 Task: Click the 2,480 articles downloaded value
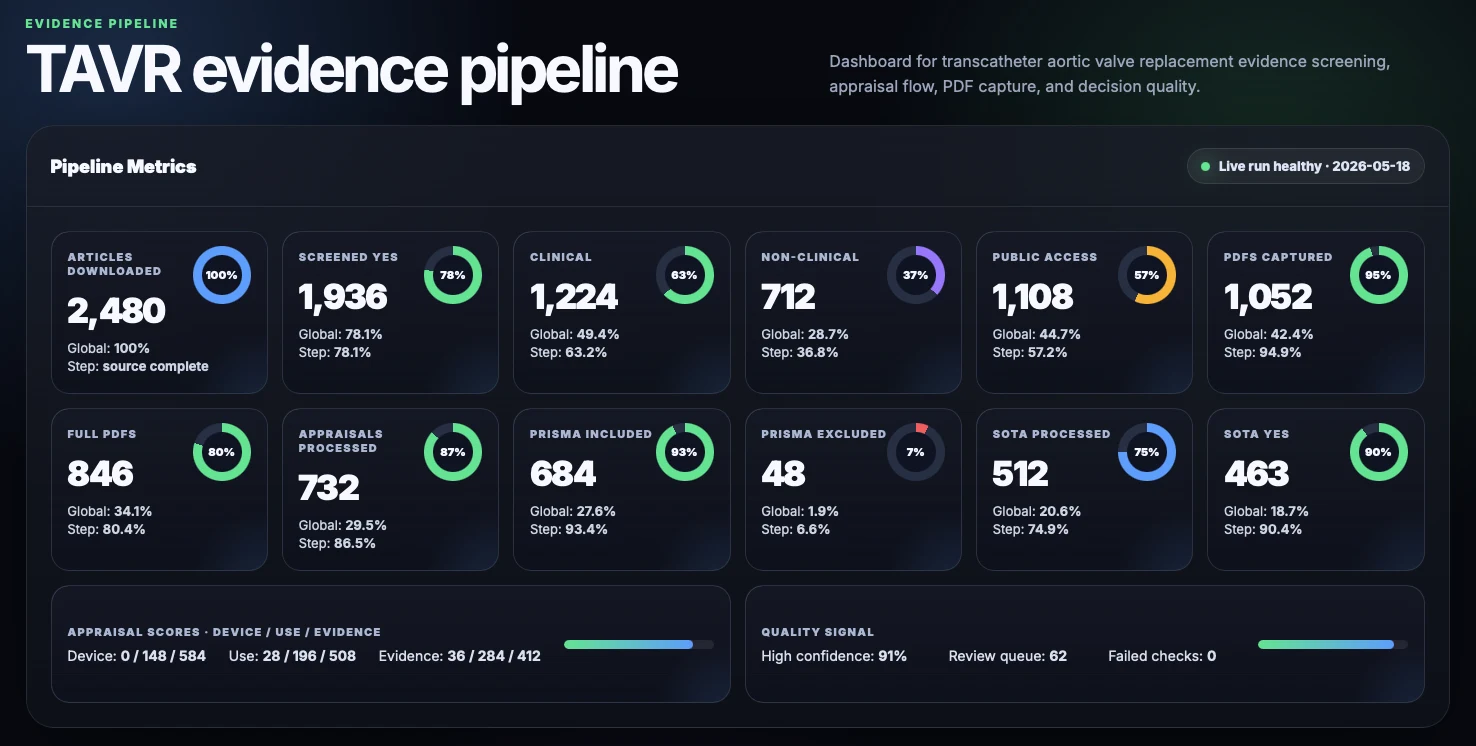tap(116, 311)
